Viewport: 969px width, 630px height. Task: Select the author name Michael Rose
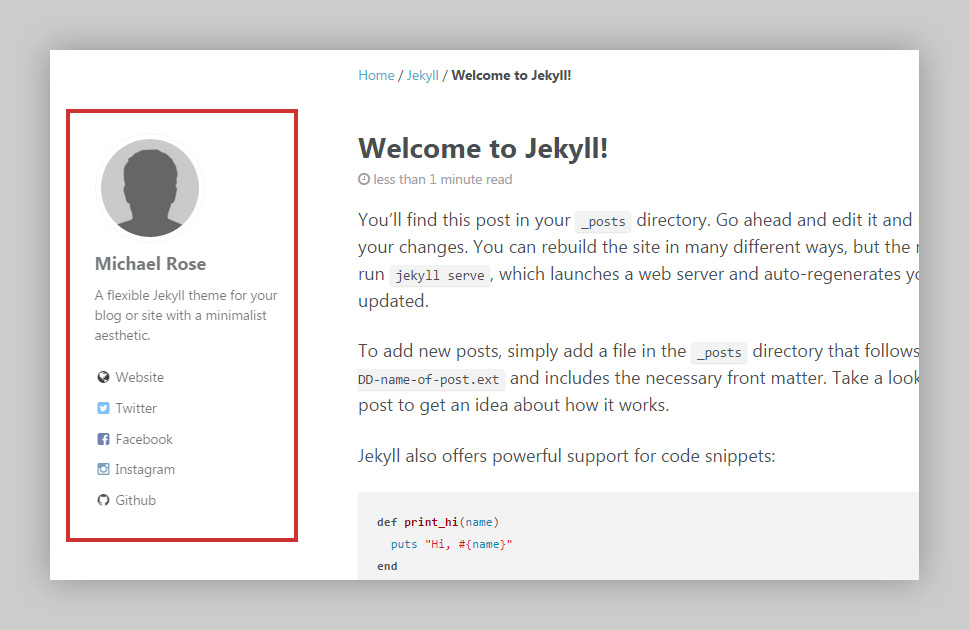150,263
